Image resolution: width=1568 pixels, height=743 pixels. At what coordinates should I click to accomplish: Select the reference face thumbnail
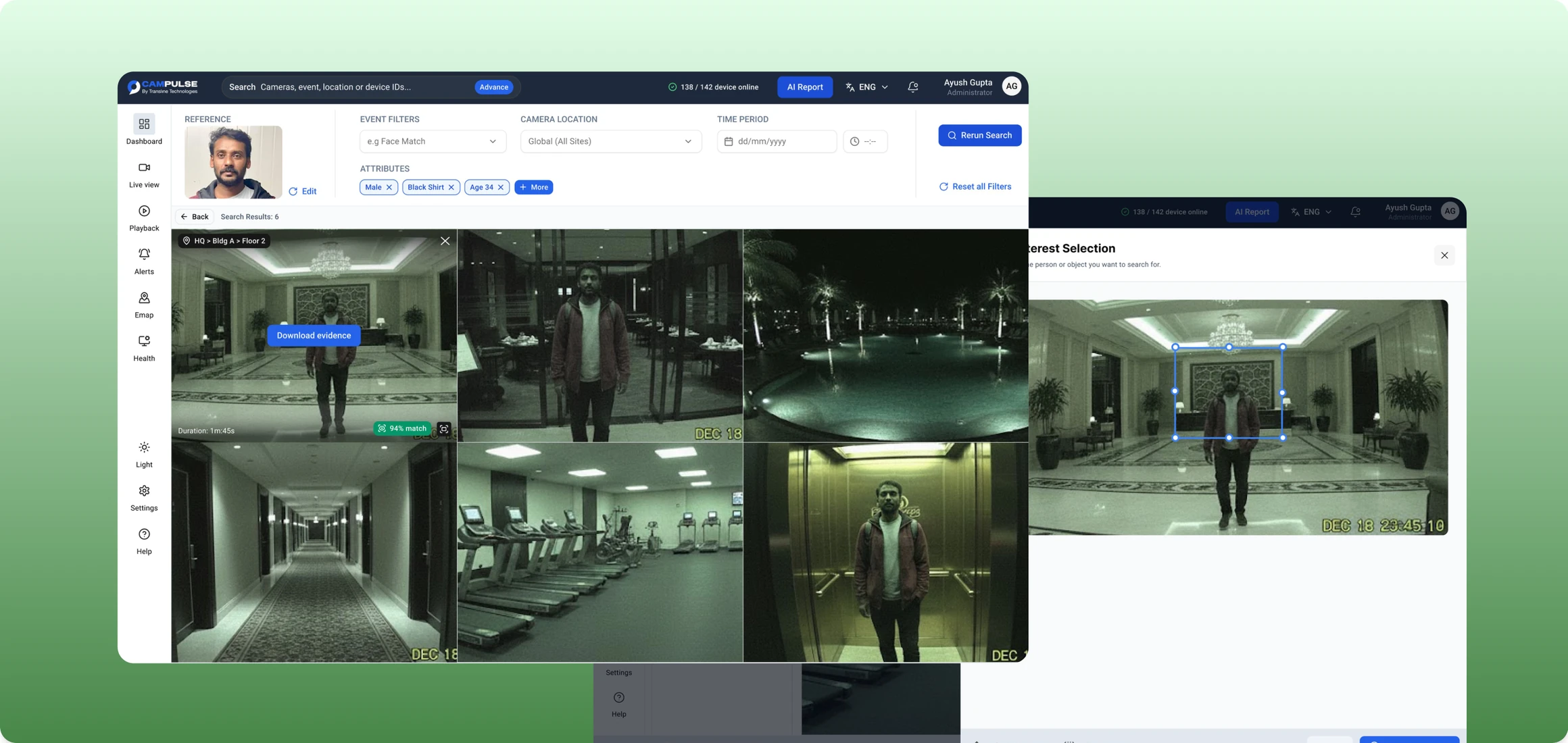pyautogui.click(x=233, y=162)
